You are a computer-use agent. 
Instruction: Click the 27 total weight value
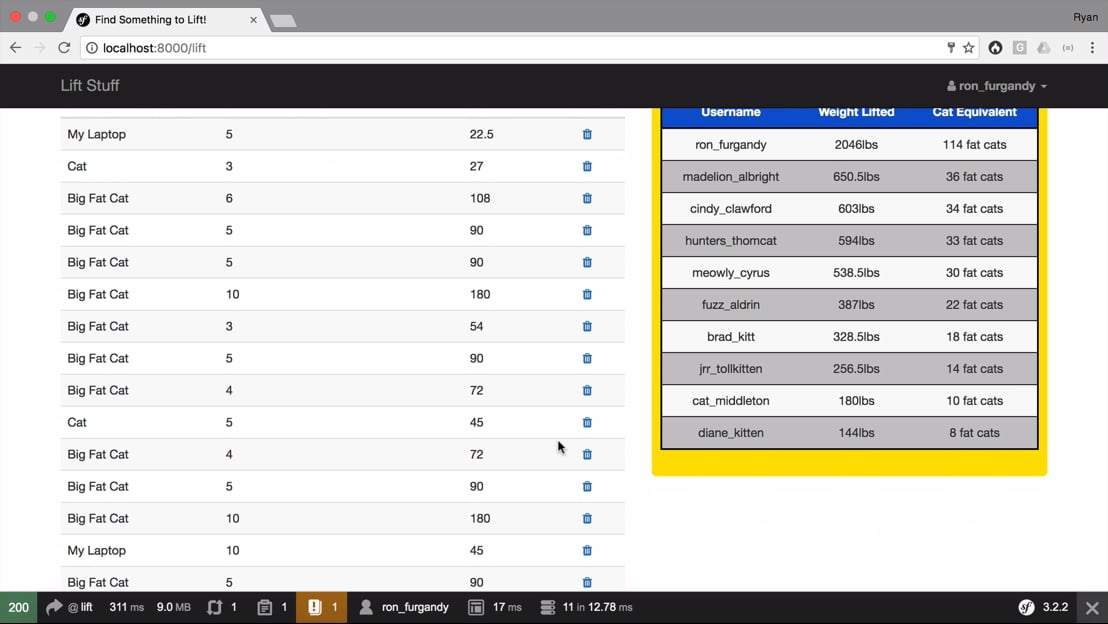coord(476,166)
